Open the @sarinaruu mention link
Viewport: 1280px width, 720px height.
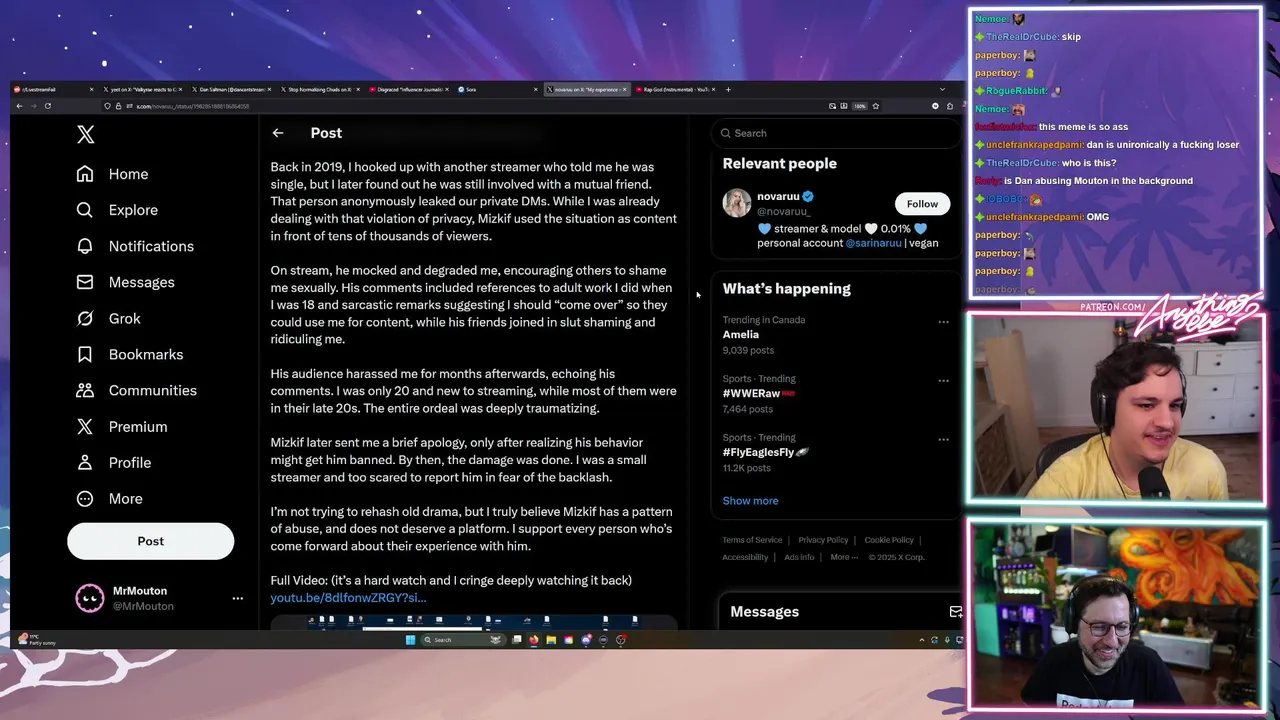click(x=873, y=243)
